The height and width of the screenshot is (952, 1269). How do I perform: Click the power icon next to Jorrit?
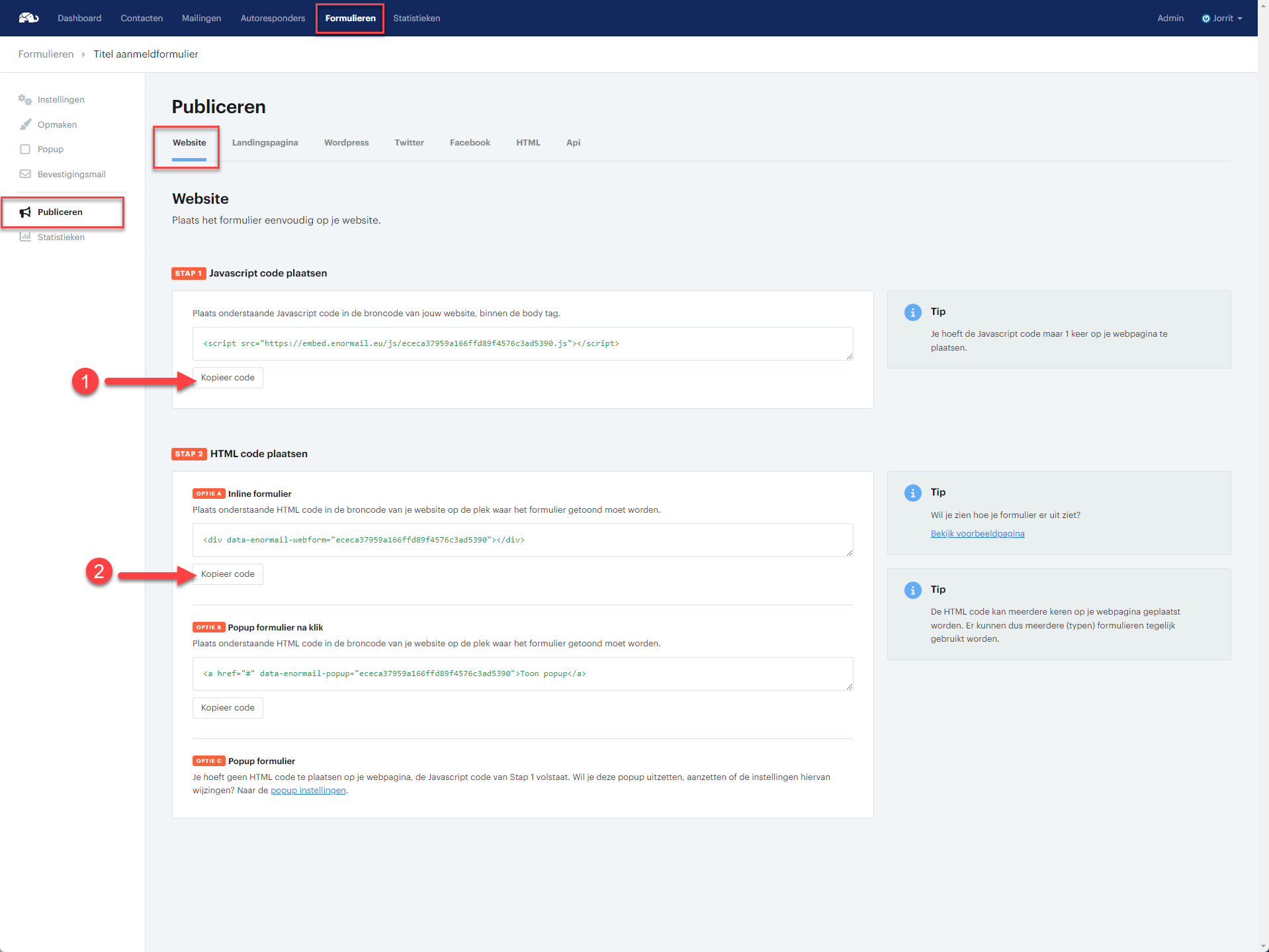tap(1205, 19)
